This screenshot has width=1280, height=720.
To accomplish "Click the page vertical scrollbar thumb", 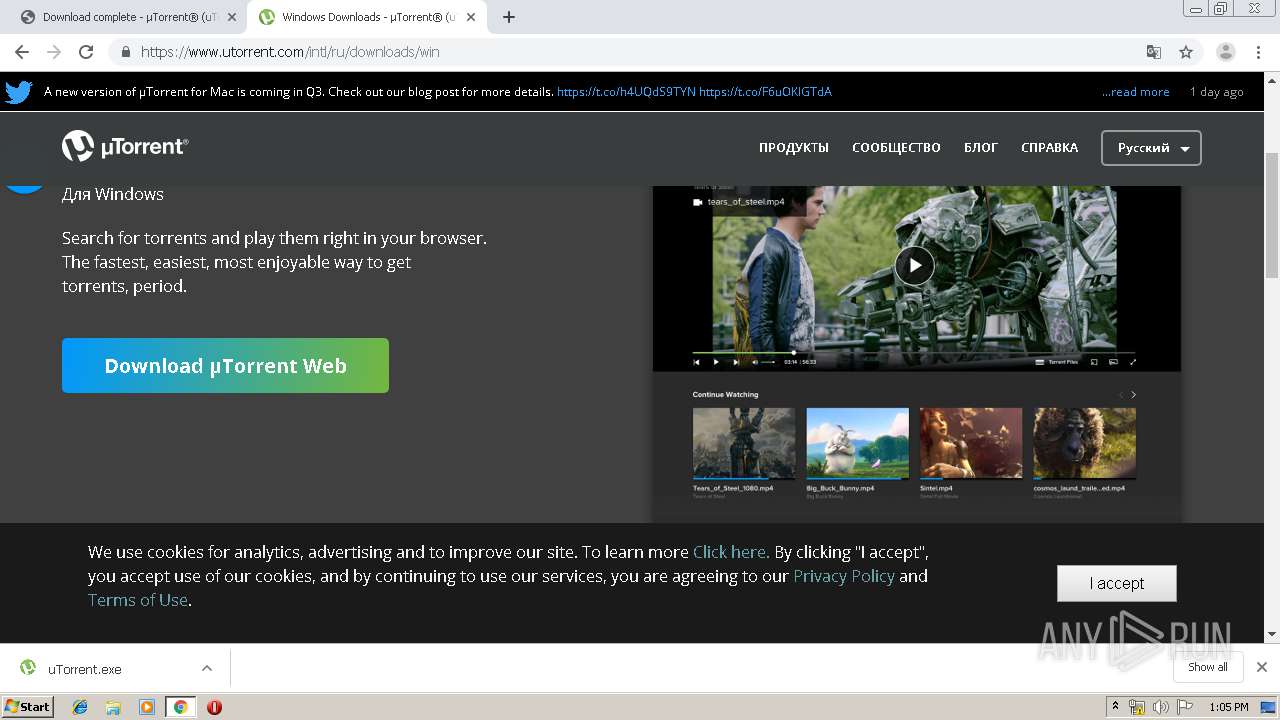I will [1271, 214].
